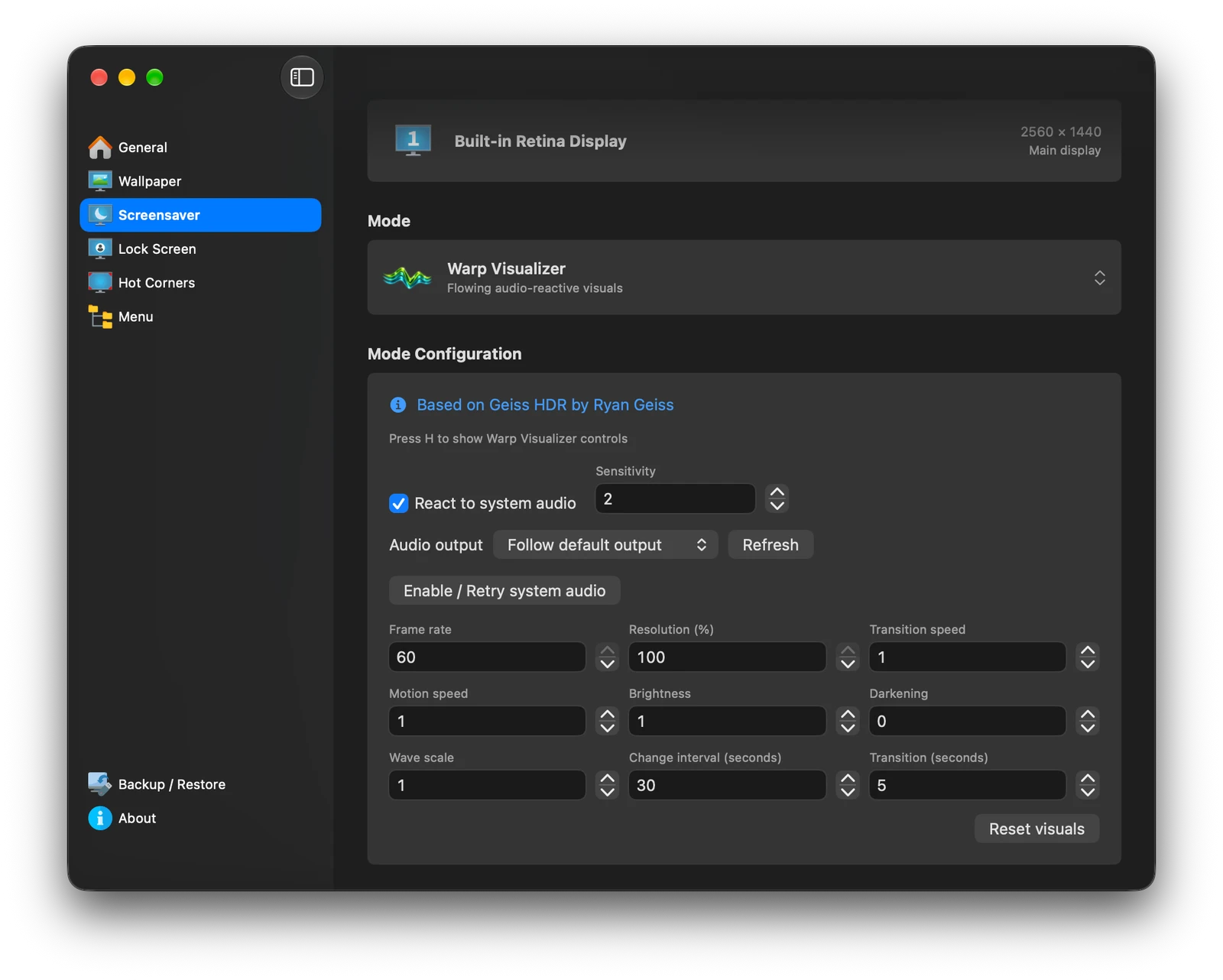Toggle the sidebar visibility button
Viewport: 1223px width, 980px height.
[x=302, y=77]
